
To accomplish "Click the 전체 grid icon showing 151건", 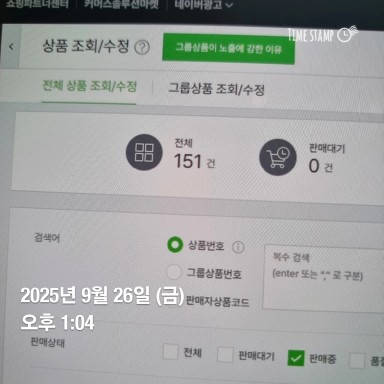I will point(144,152).
